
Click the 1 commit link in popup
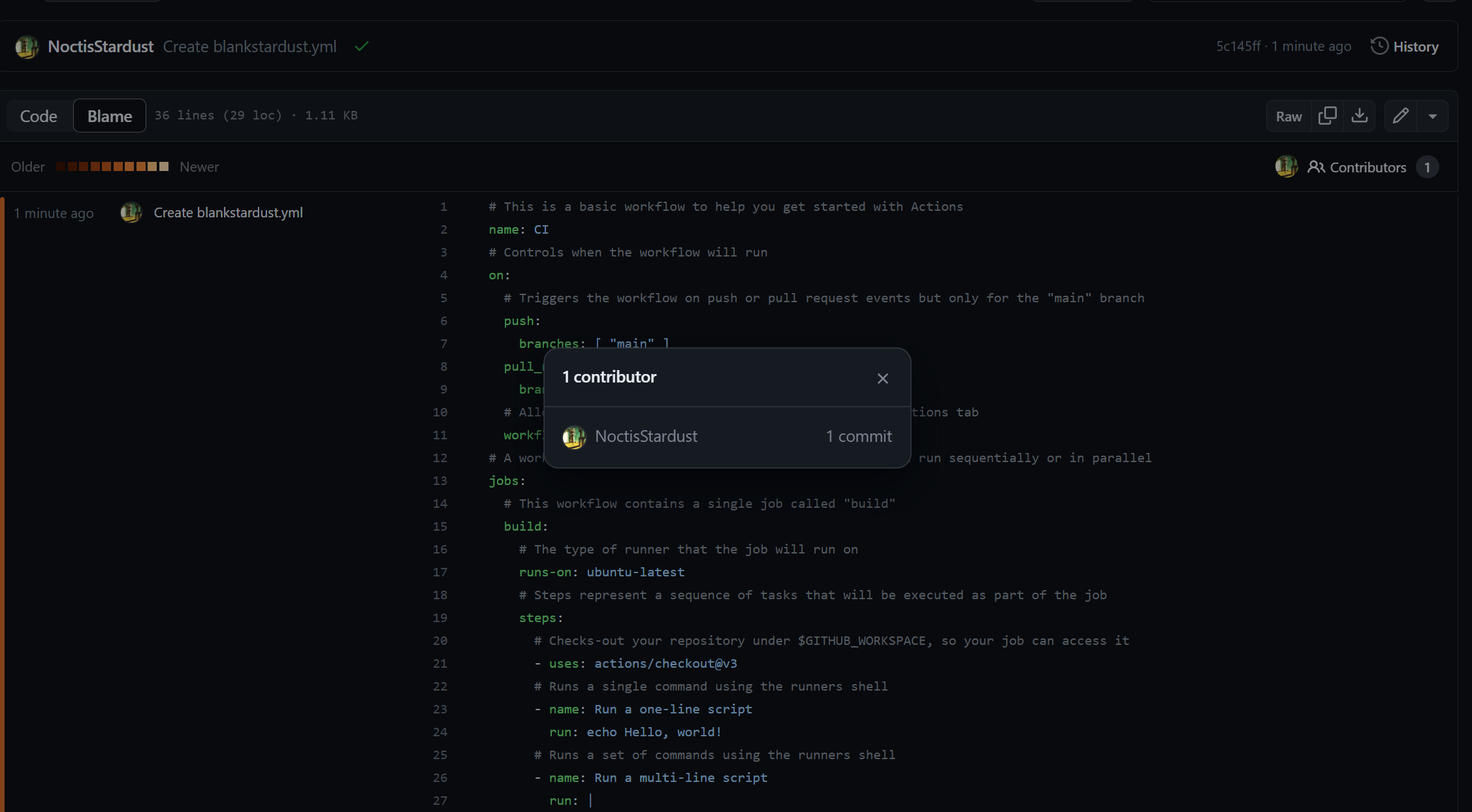pyautogui.click(x=858, y=436)
